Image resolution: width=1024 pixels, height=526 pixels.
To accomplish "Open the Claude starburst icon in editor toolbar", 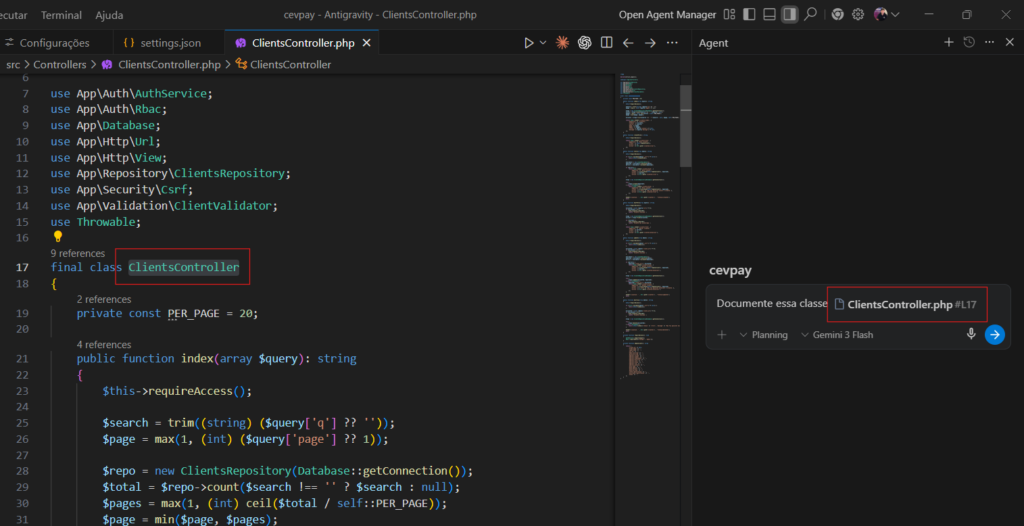I will click(x=562, y=43).
